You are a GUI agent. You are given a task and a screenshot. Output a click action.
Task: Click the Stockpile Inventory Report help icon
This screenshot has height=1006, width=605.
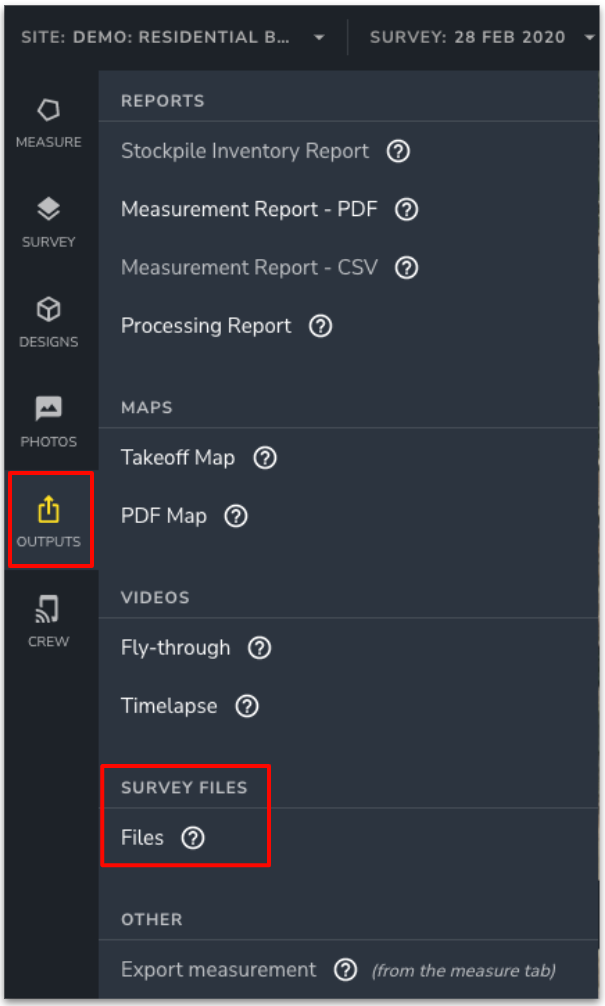coord(397,150)
